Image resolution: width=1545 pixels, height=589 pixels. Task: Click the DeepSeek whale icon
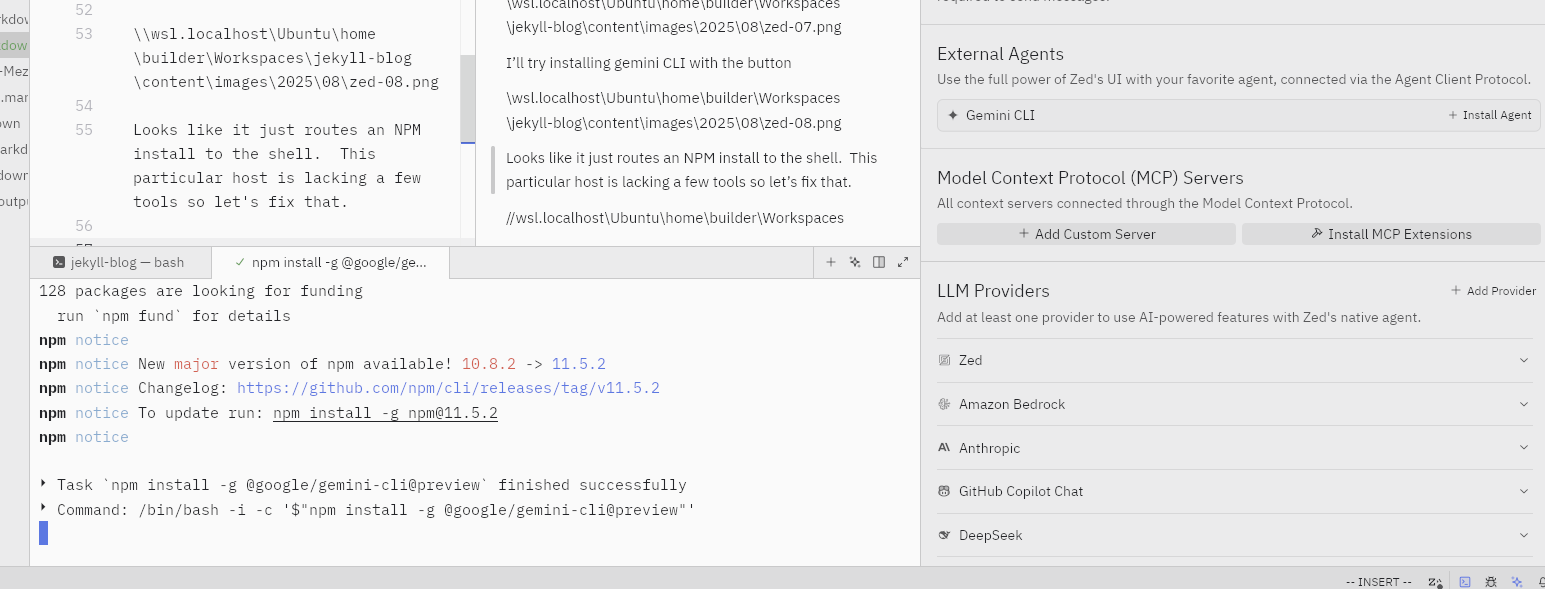944,535
